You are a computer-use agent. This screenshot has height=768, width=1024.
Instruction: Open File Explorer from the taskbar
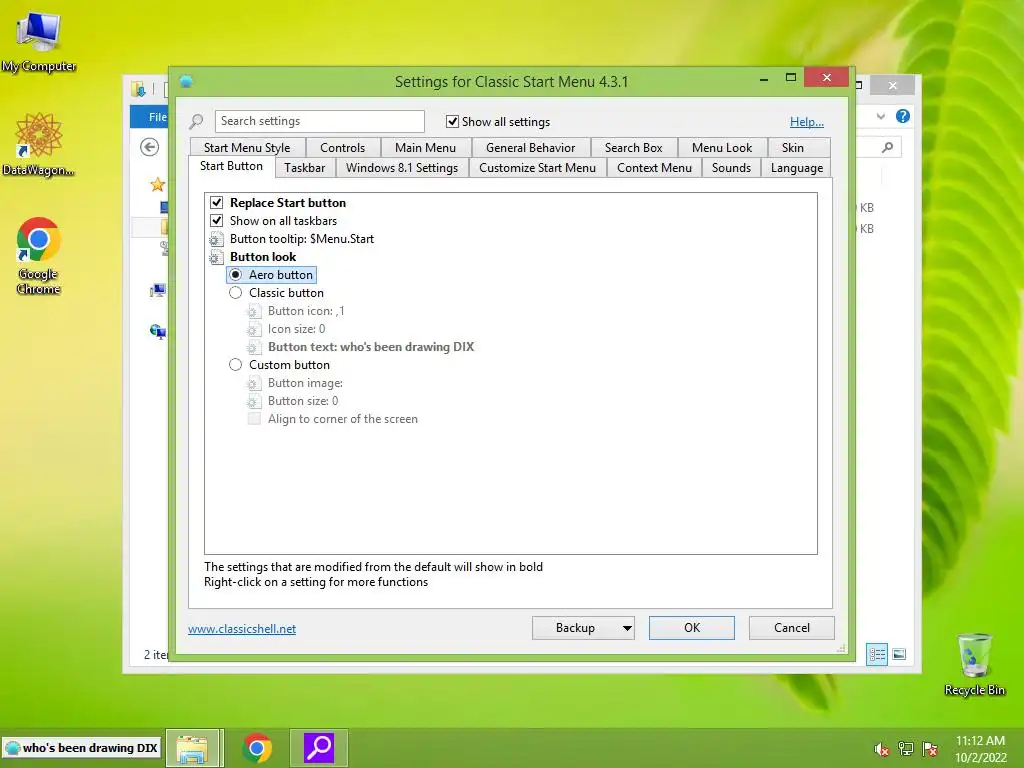pos(195,748)
